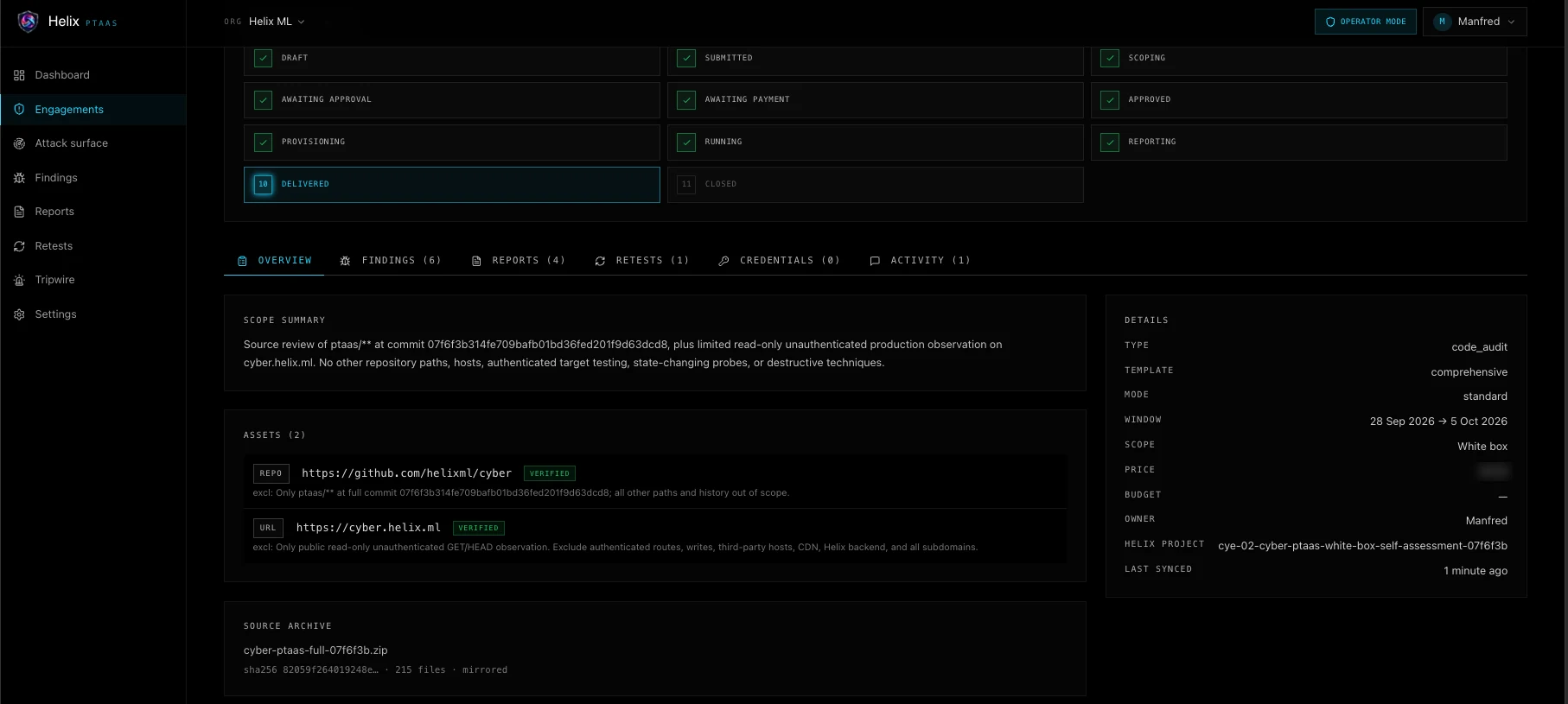Open Reports in the sidebar
1568x704 pixels.
pos(92,212)
